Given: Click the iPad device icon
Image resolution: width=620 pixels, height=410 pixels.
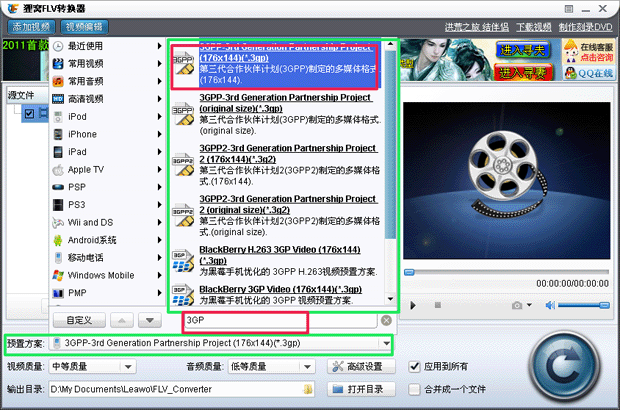Looking at the screenshot, I should coord(58,152).
